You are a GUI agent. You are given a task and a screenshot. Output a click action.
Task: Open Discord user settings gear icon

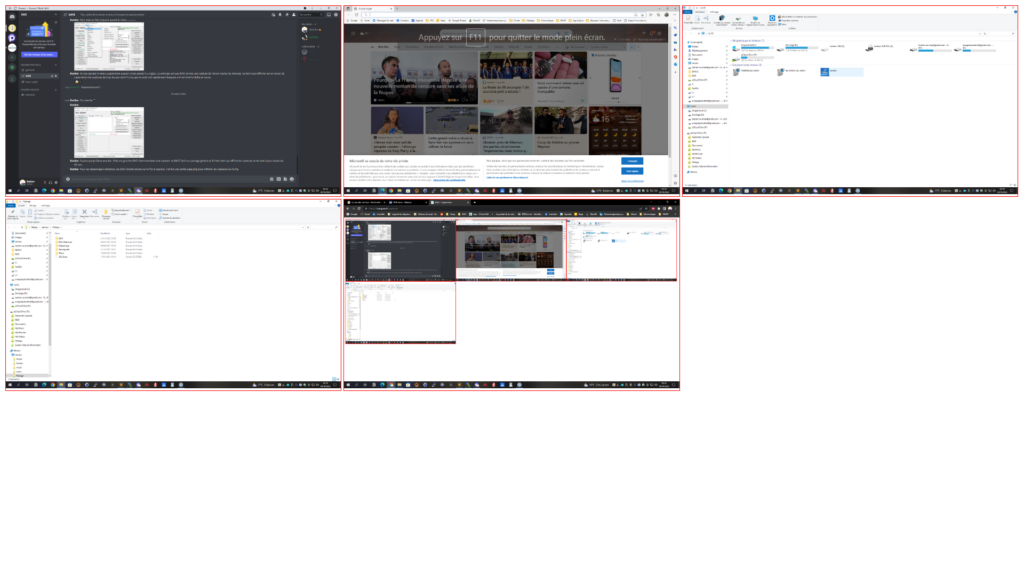(56, 182)
